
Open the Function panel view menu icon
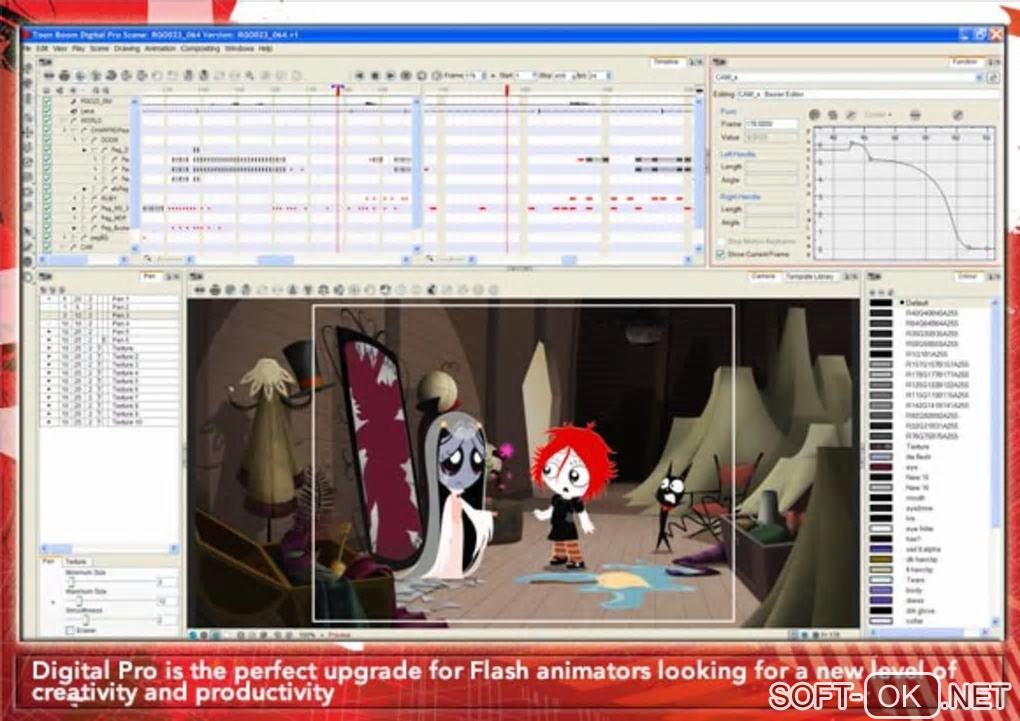(x=719, y=62)
